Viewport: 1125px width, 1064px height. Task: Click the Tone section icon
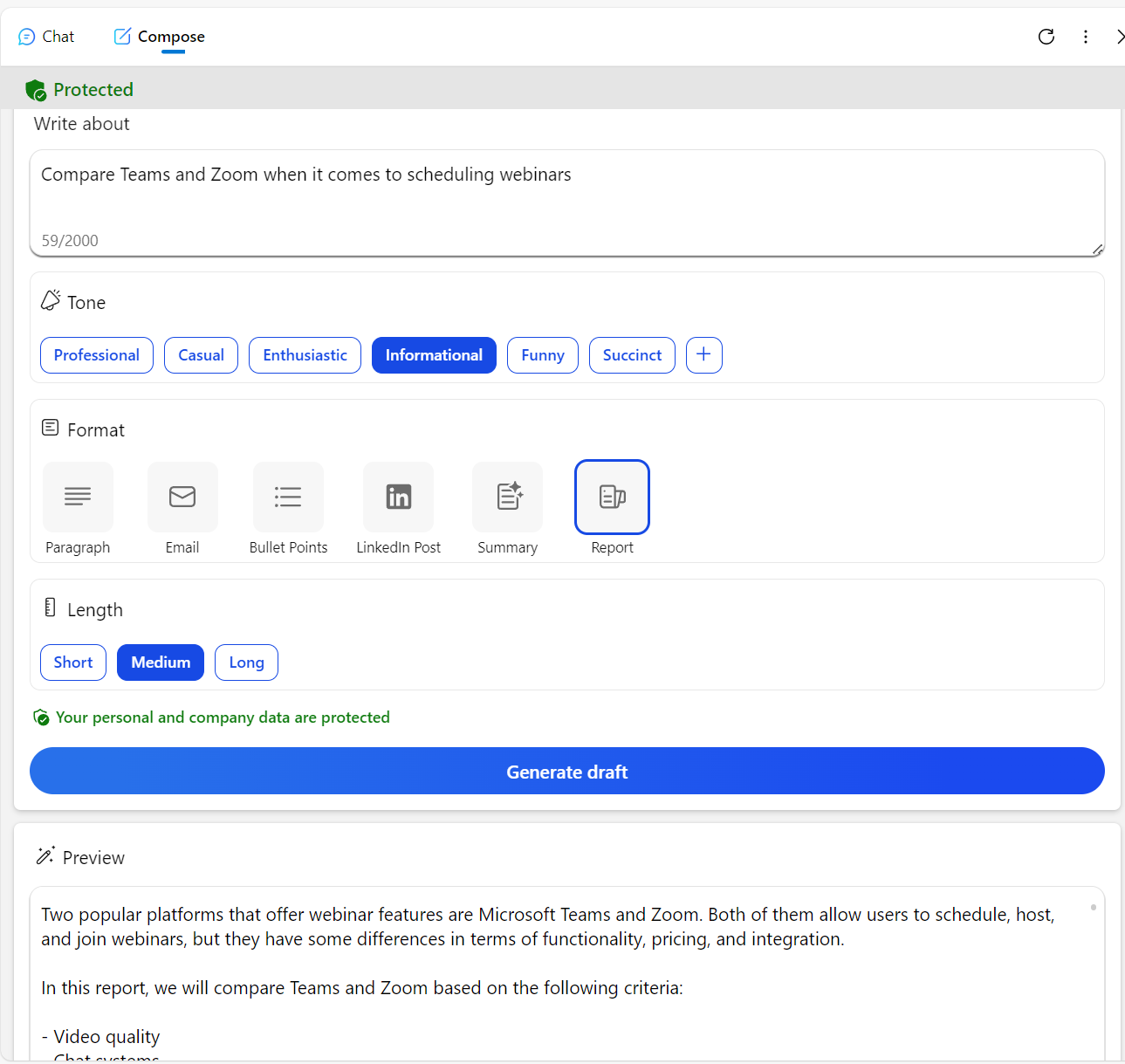tap(51, 300)
